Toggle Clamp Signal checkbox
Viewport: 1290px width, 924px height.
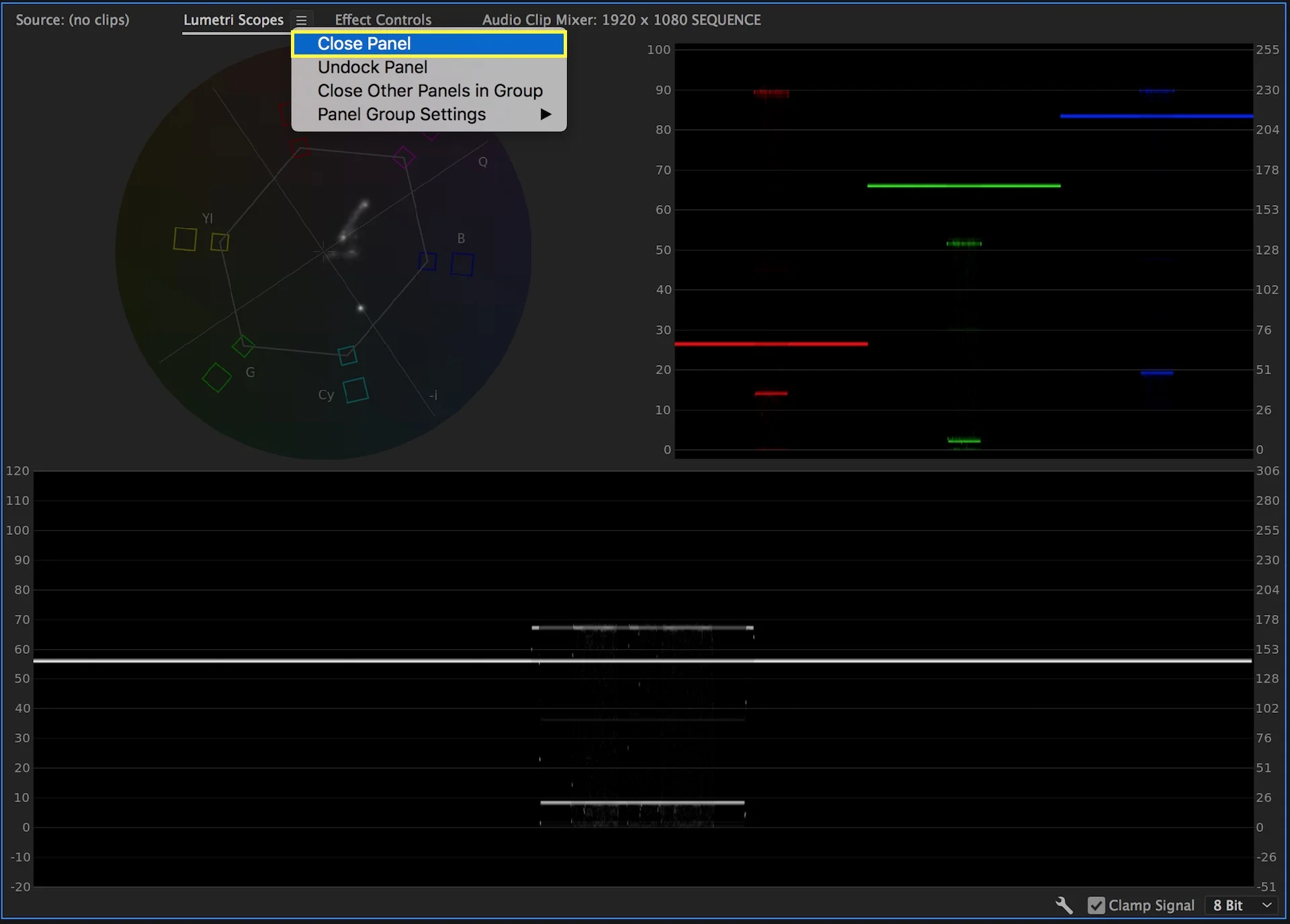(x=1096, y=905)
